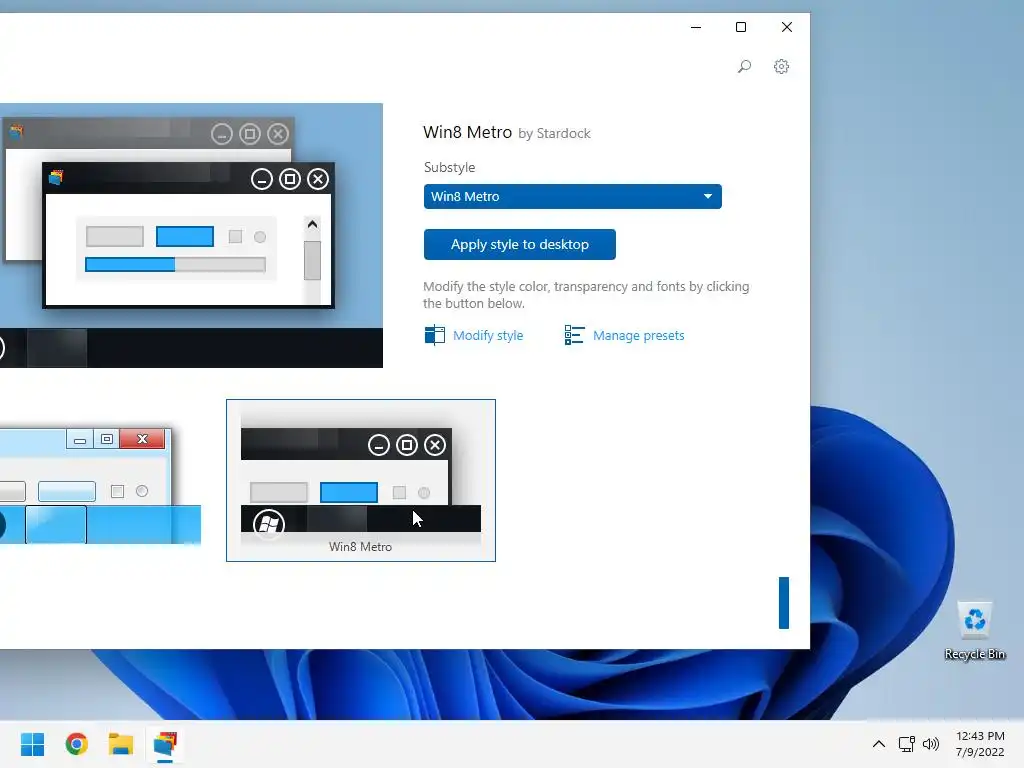Maximize the WindowBlinds window
Image resolution: width=1024 pixels, height=768 pixels.
pos(741,27)
